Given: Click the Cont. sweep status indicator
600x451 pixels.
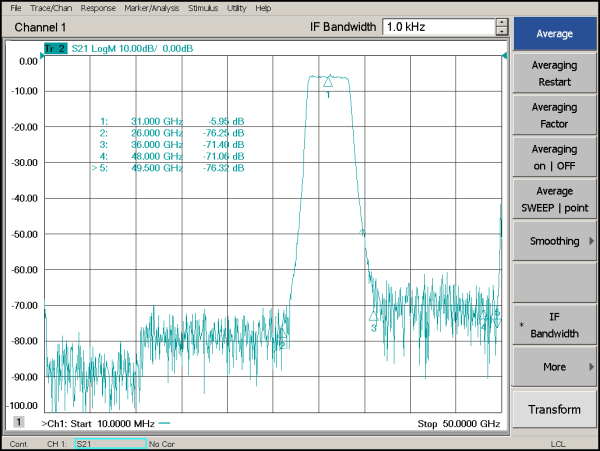Looking at the screenshot, I should pos(19,444).
